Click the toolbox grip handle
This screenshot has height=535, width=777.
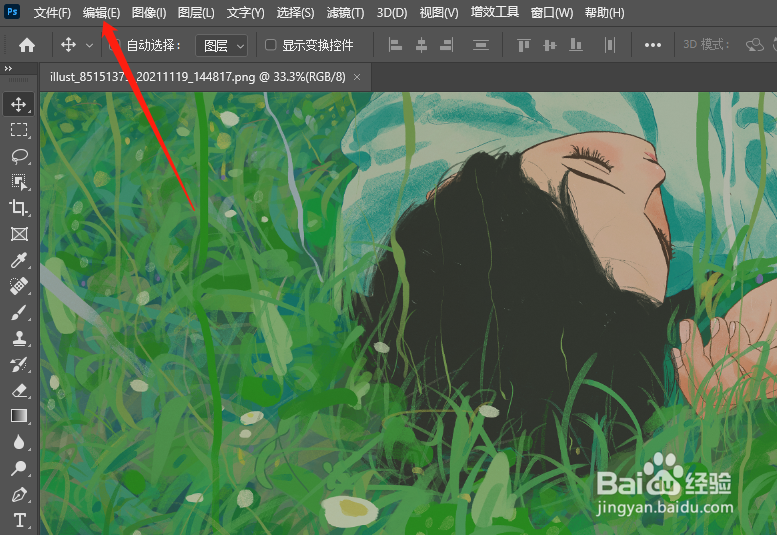pyautogui.click(x=18, y=80)
